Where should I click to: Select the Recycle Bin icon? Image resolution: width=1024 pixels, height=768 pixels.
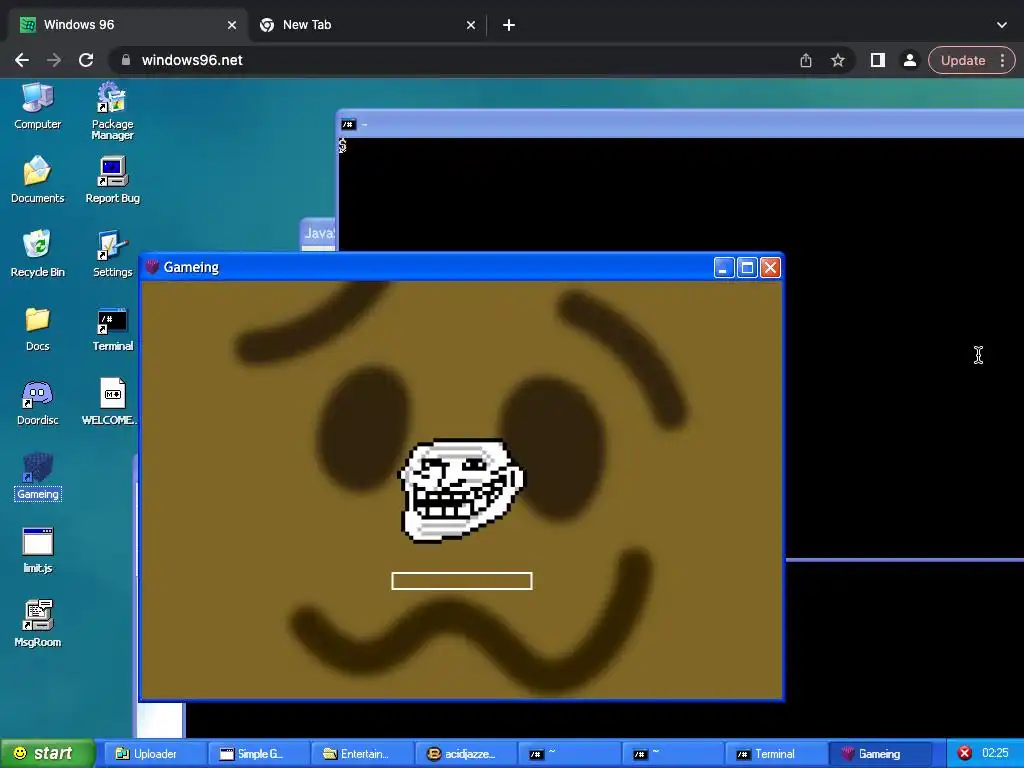point(37,253)
